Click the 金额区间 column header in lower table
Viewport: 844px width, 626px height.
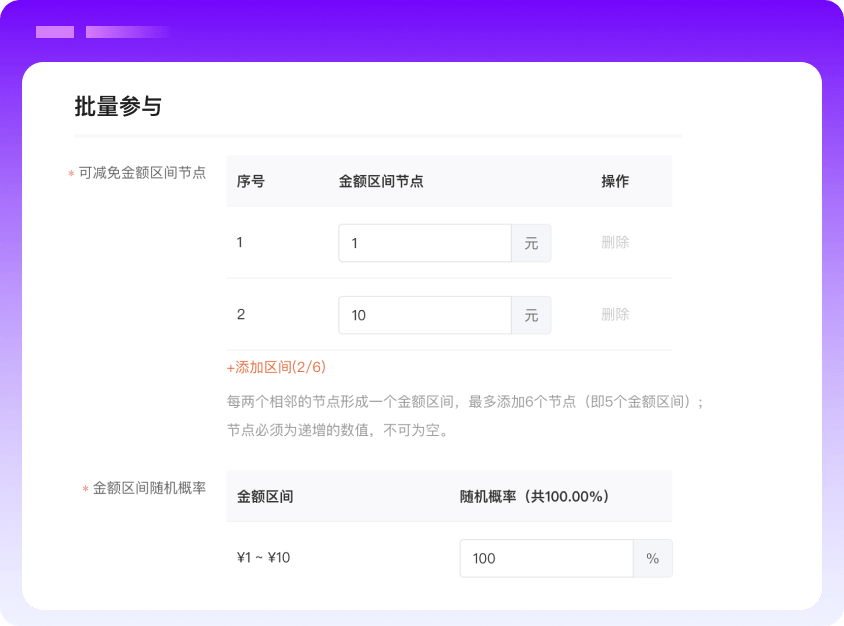coord(265,496)
